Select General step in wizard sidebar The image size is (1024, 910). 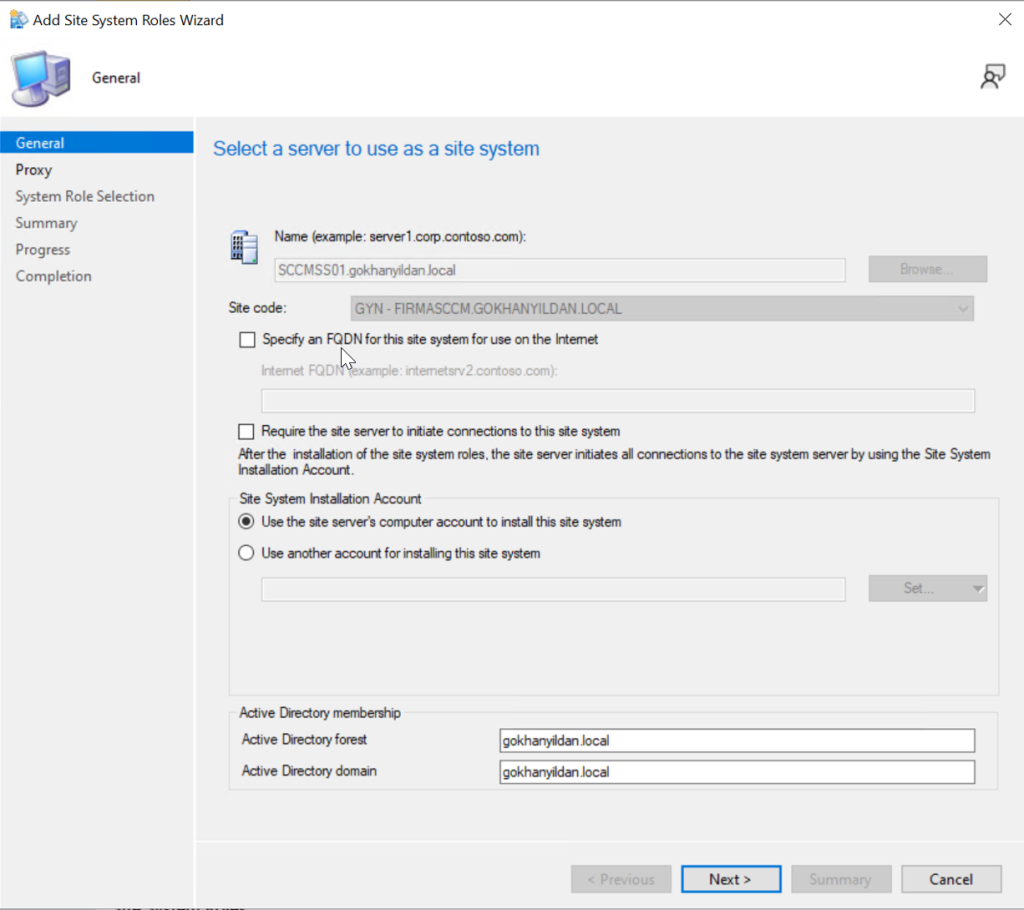coord(97,142)
